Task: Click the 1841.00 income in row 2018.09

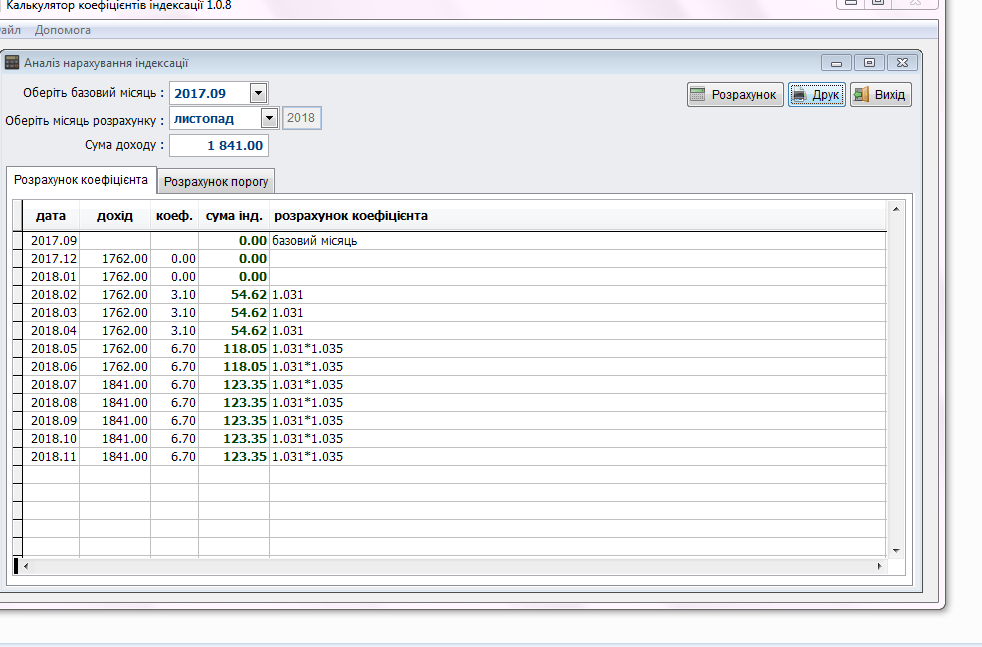Action: (115, 421)
